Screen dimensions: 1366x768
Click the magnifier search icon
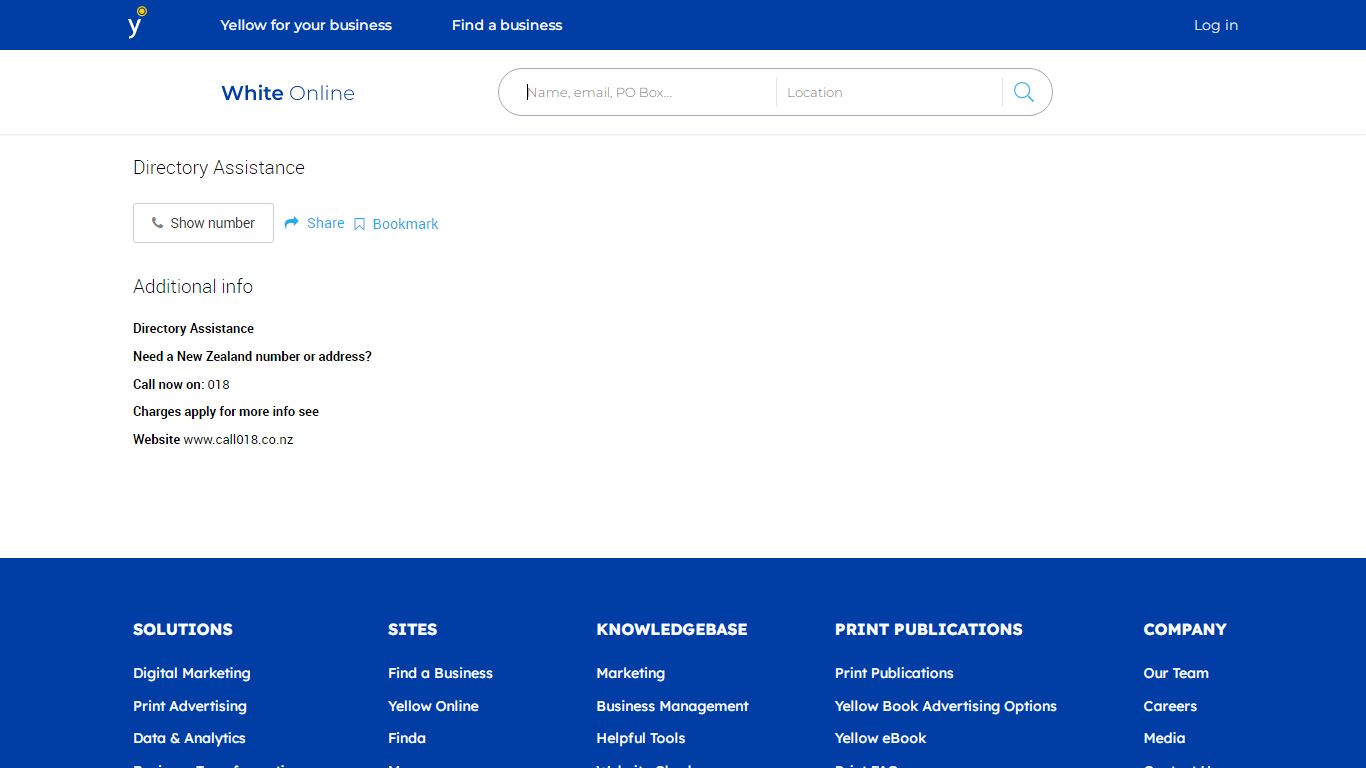coord(1023,92)
